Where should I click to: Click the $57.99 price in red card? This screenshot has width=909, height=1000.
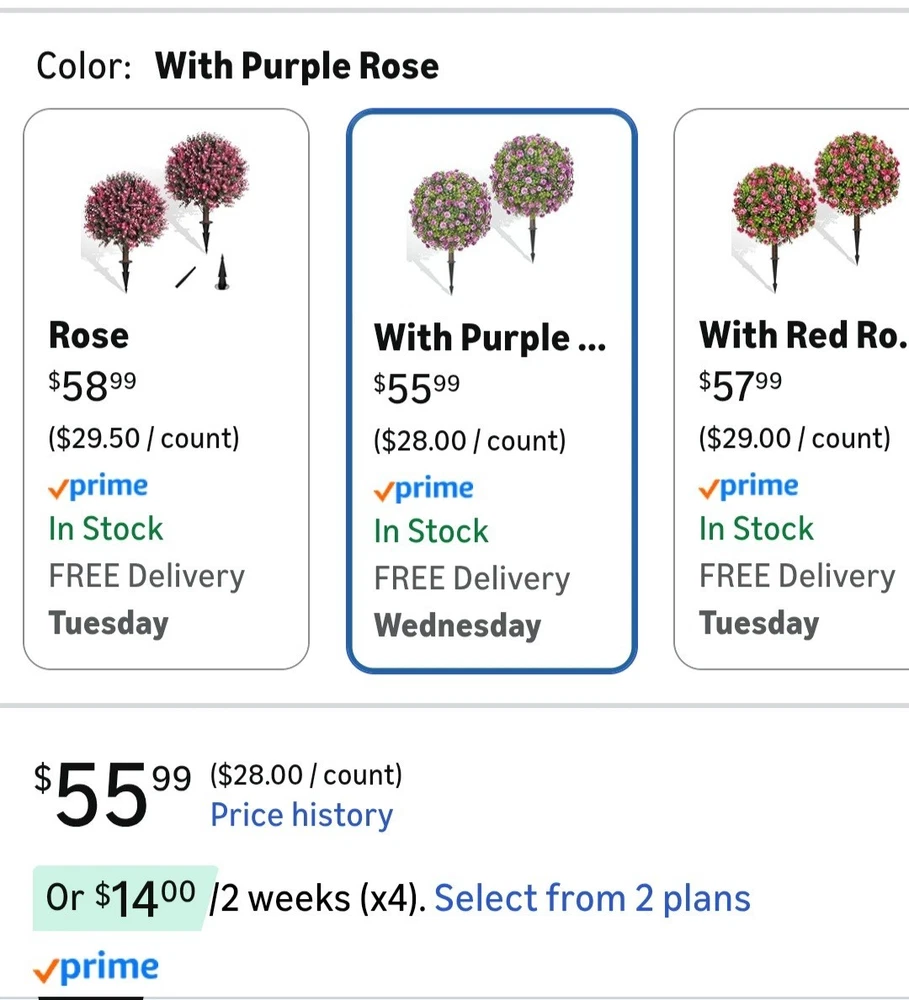740,386
